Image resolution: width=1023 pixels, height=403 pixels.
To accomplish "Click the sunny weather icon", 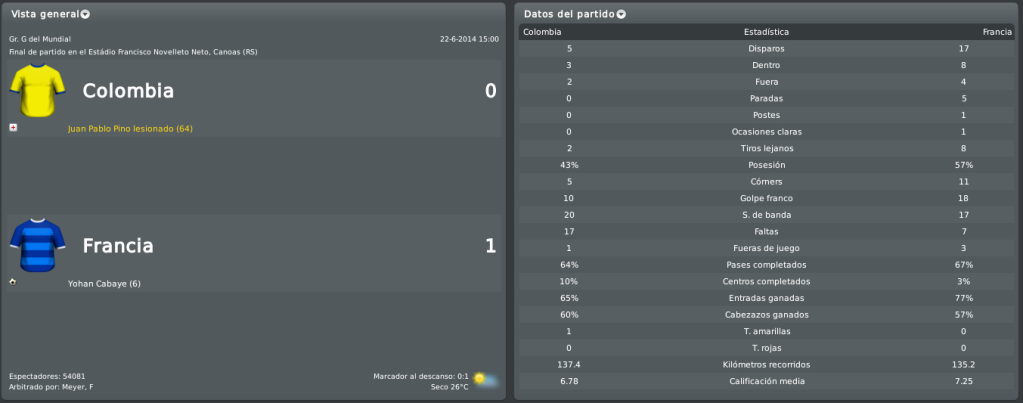I will point(484,379).
